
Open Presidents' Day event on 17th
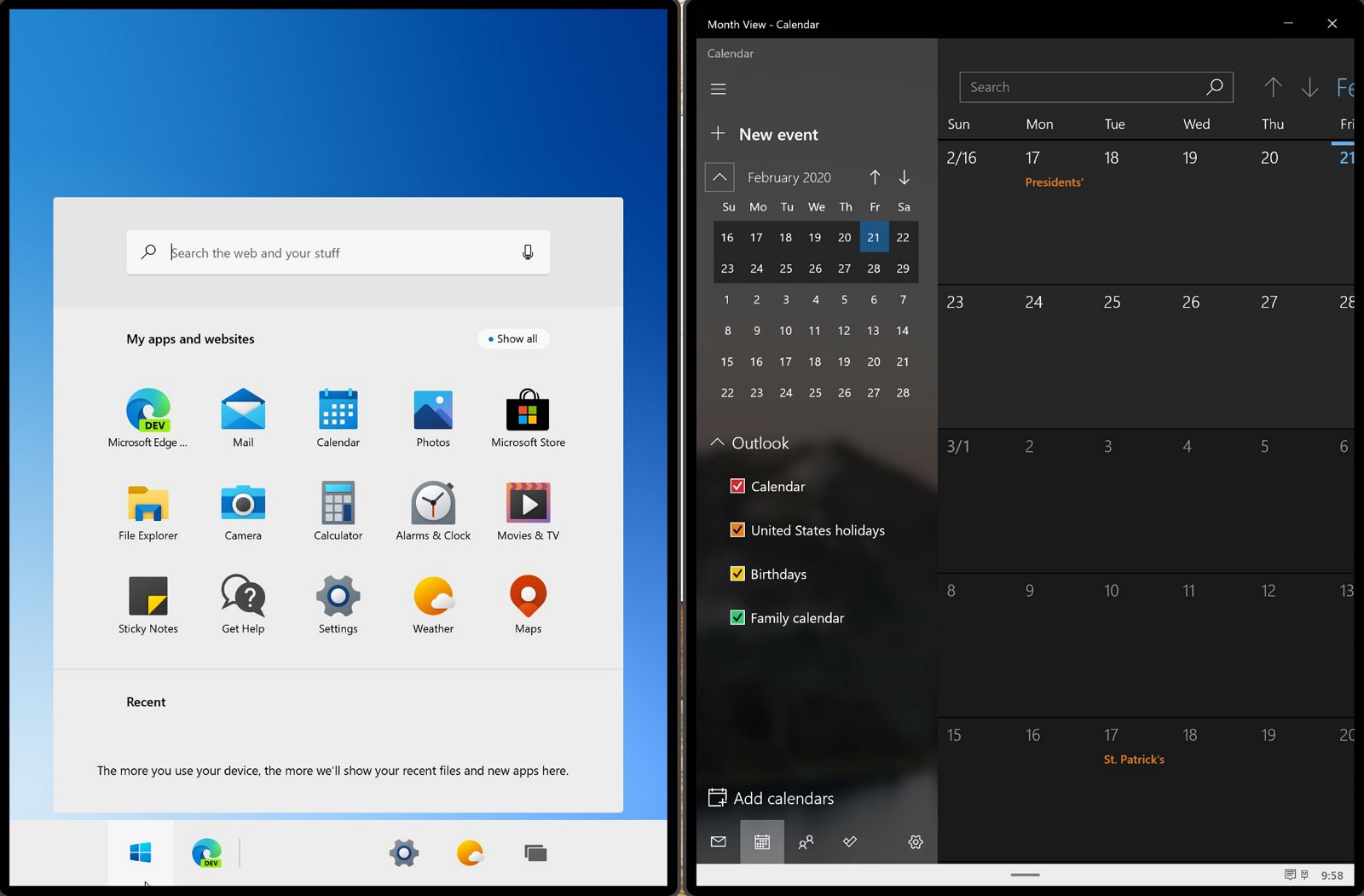(1054, 182)
